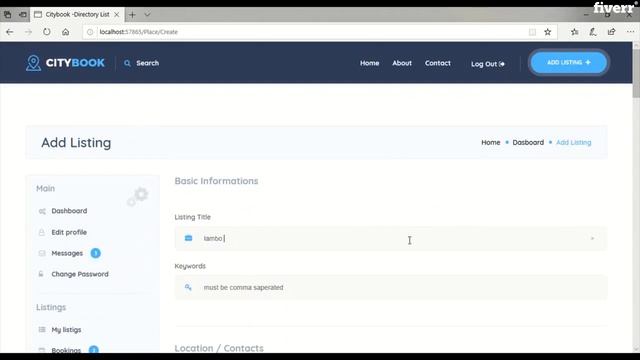Open the tab preview dropdown chevron

click(x=147, y=15)
